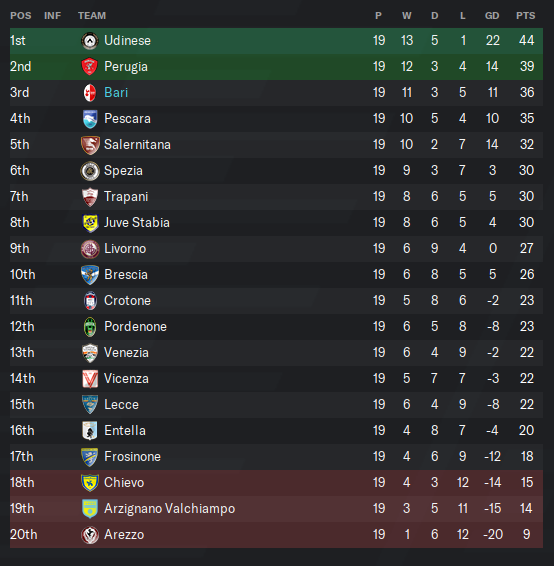
Task: Sort by GD column header
Action: pos(492,16)
